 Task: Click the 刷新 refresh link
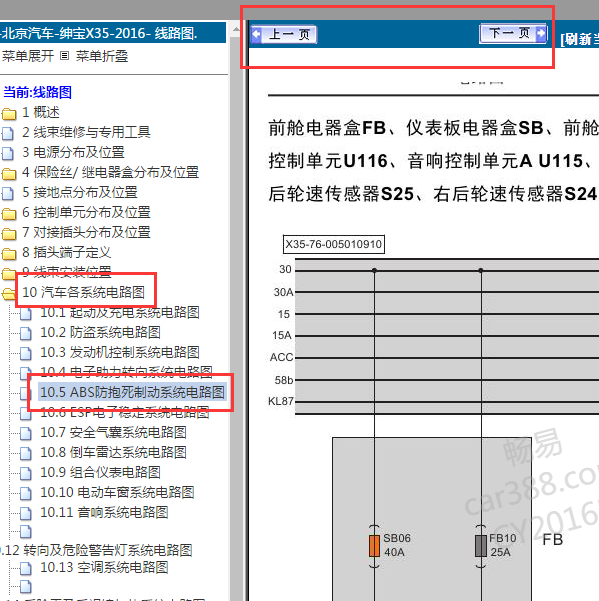click(579, 39)
